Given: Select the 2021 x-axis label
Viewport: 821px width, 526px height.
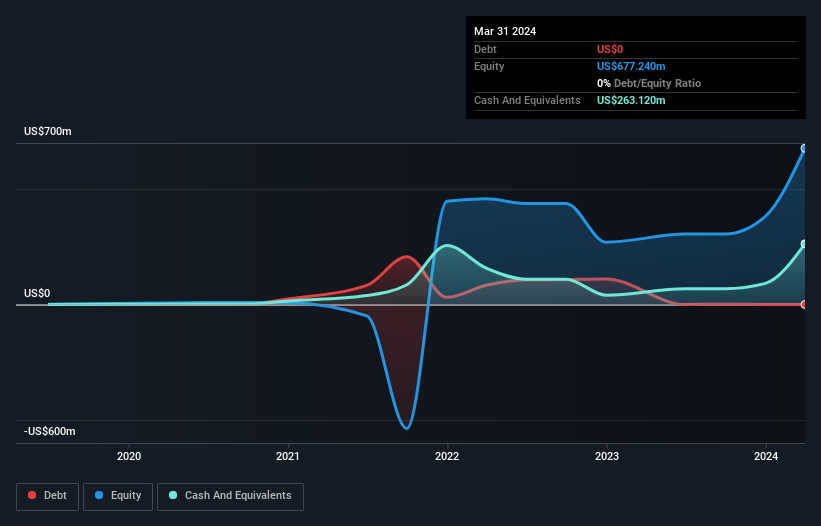Looking at the screenshot, I should point(288,456).
